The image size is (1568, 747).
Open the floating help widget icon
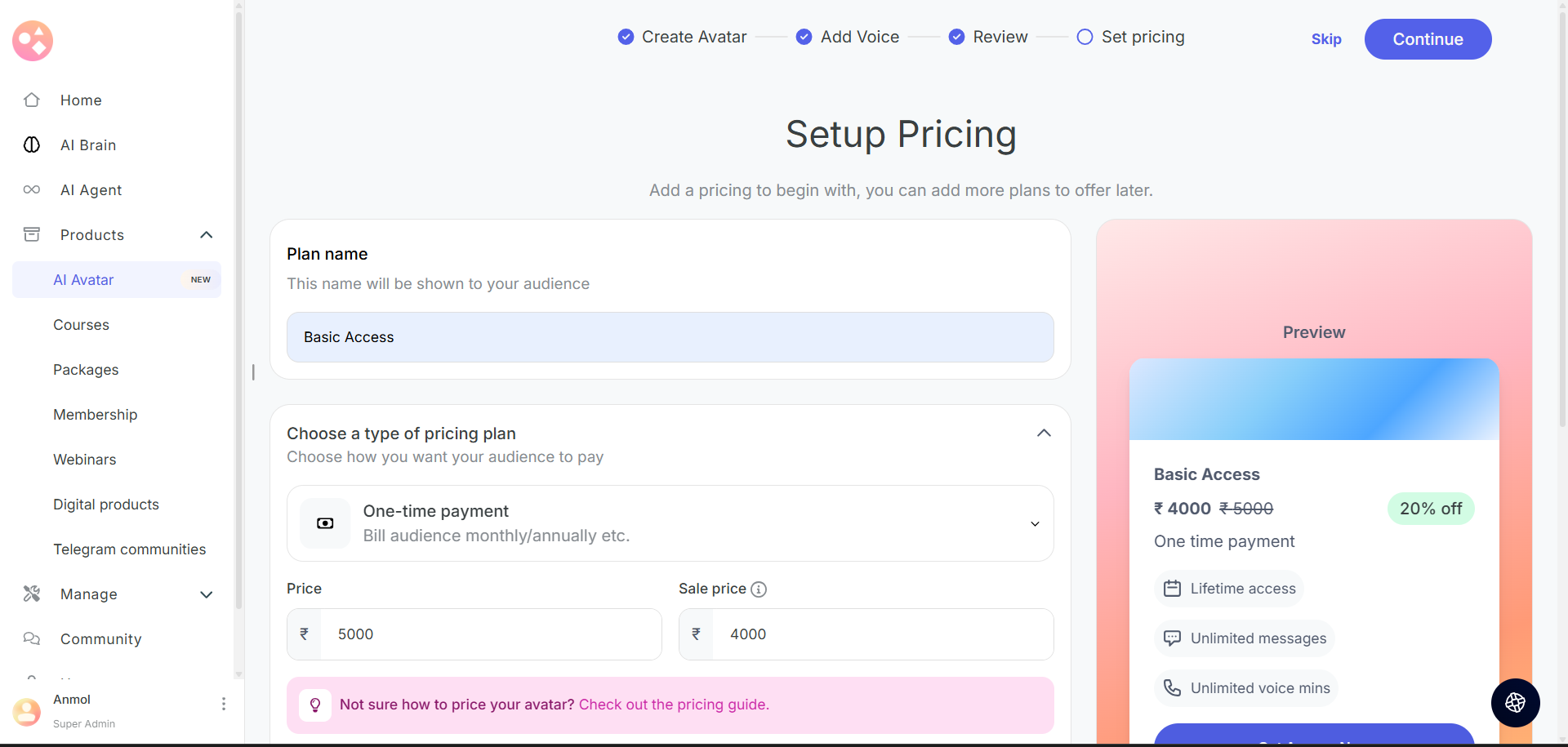[x=1515, y=702]
